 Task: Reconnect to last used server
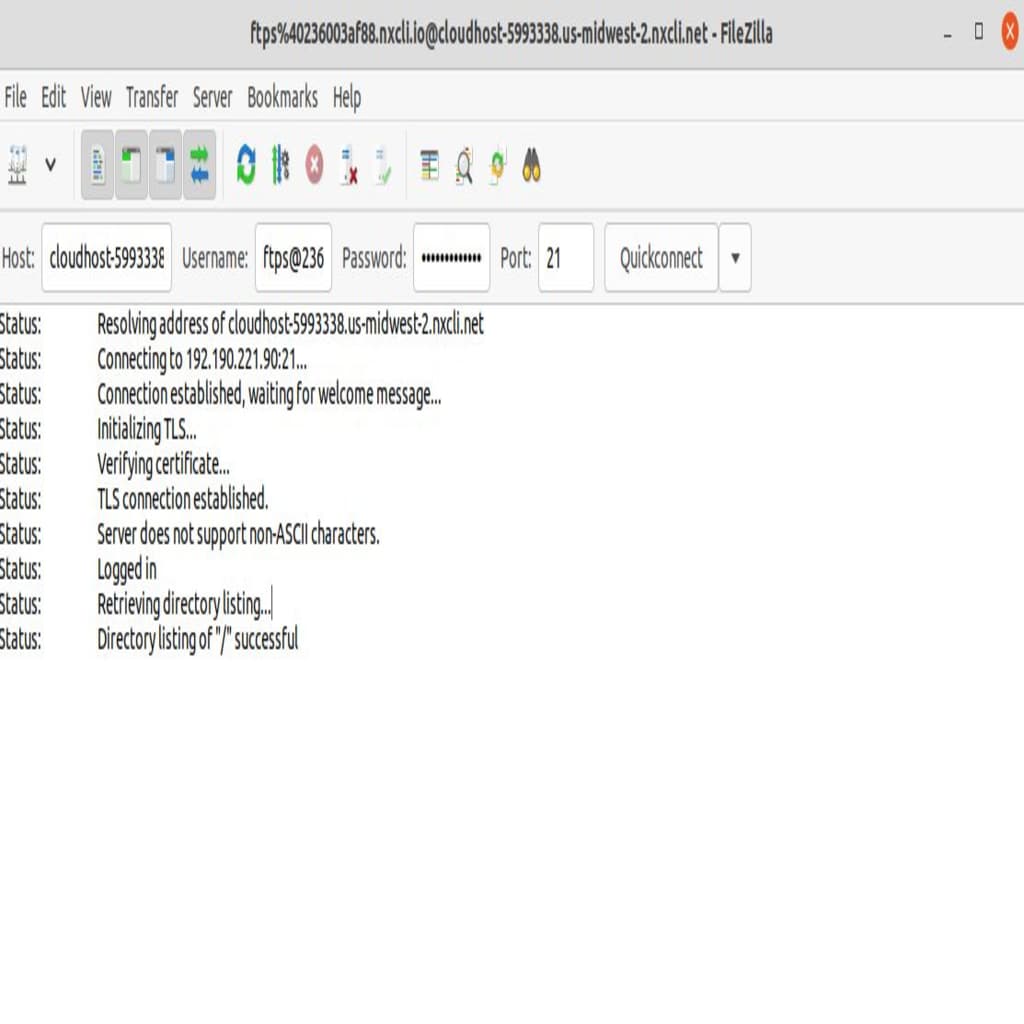point(383,165)
